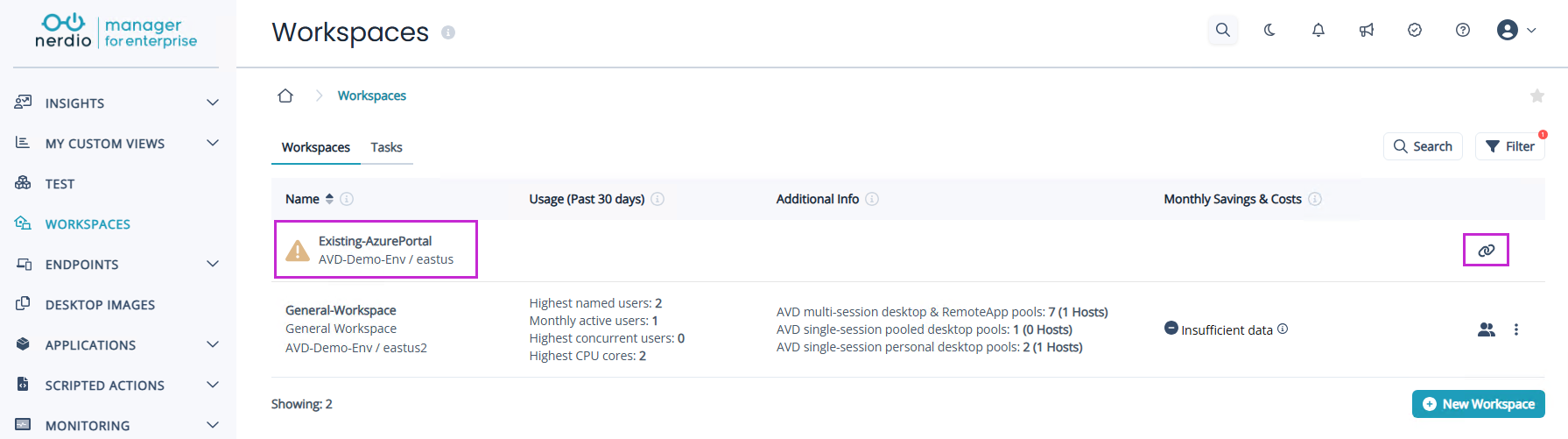Mark page as favorite with star
Image resolution: width=1568 pixels, height=439 pixels.
(1536, 96)
